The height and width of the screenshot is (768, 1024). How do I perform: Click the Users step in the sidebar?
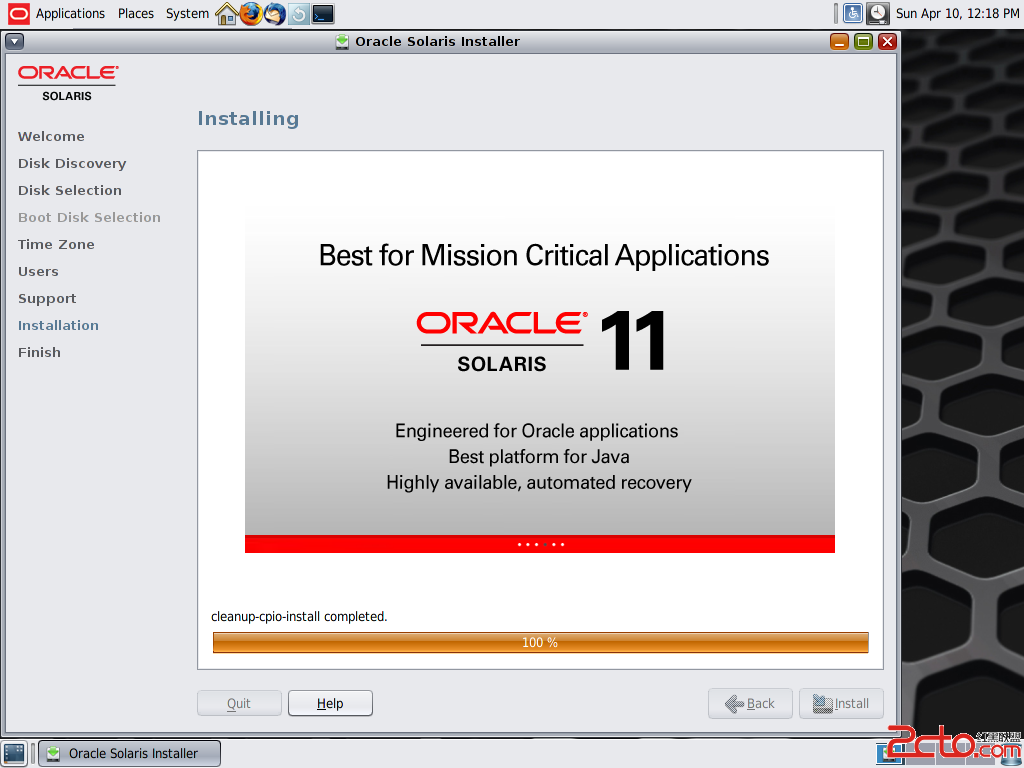38,272
